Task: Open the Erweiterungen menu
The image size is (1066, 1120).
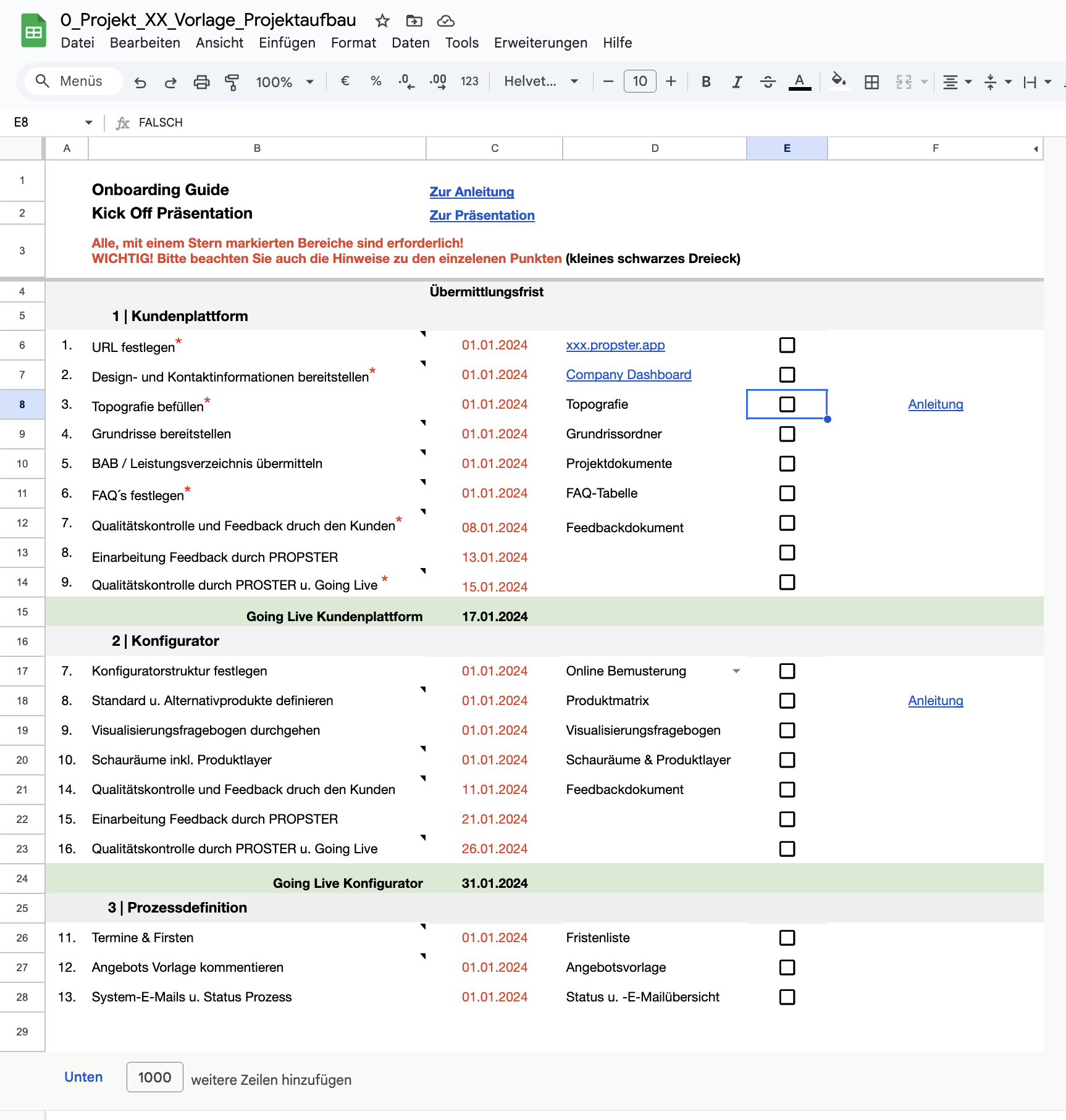Action: [540, 43]
